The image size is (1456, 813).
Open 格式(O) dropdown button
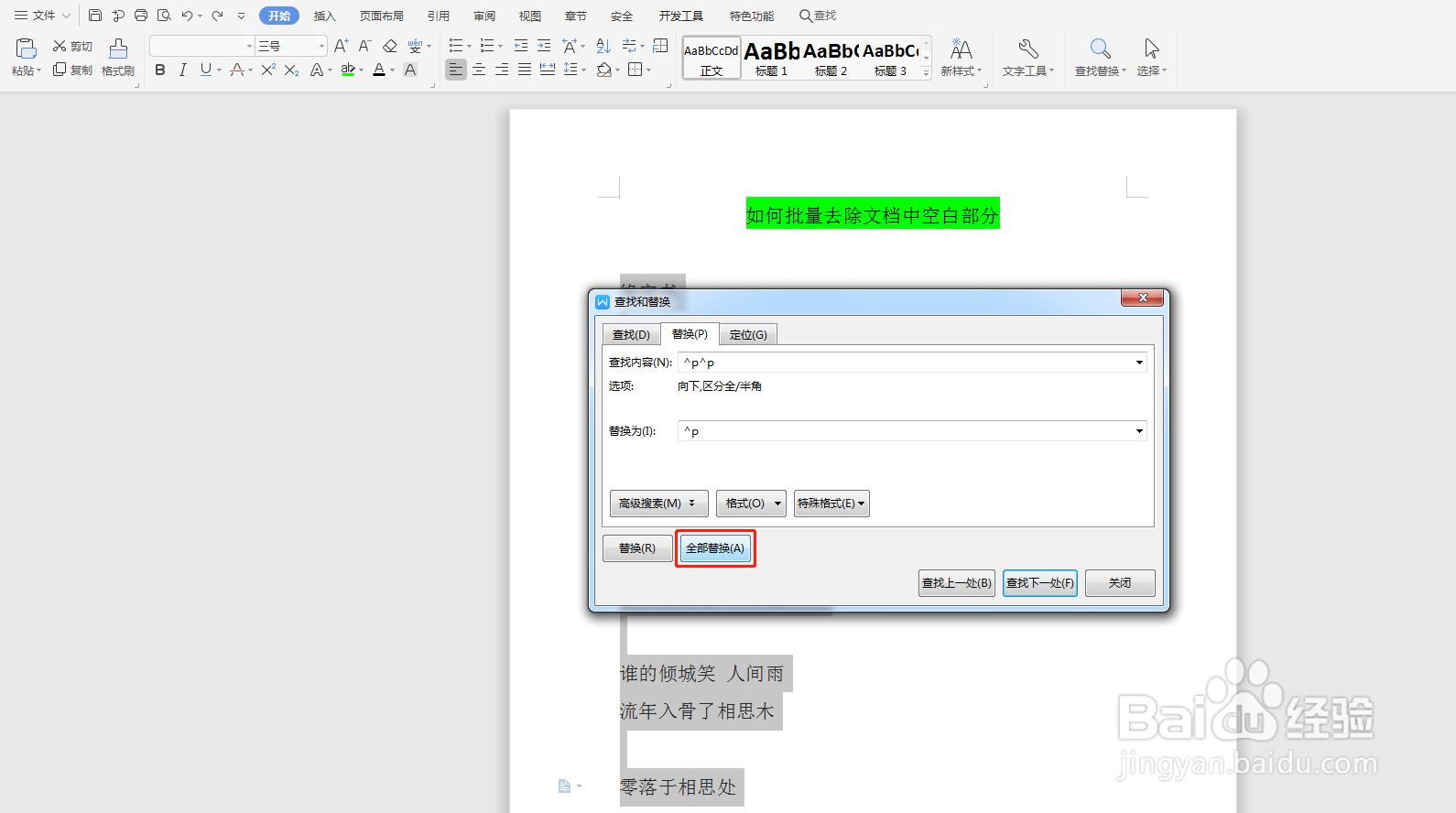pos(751,504)
